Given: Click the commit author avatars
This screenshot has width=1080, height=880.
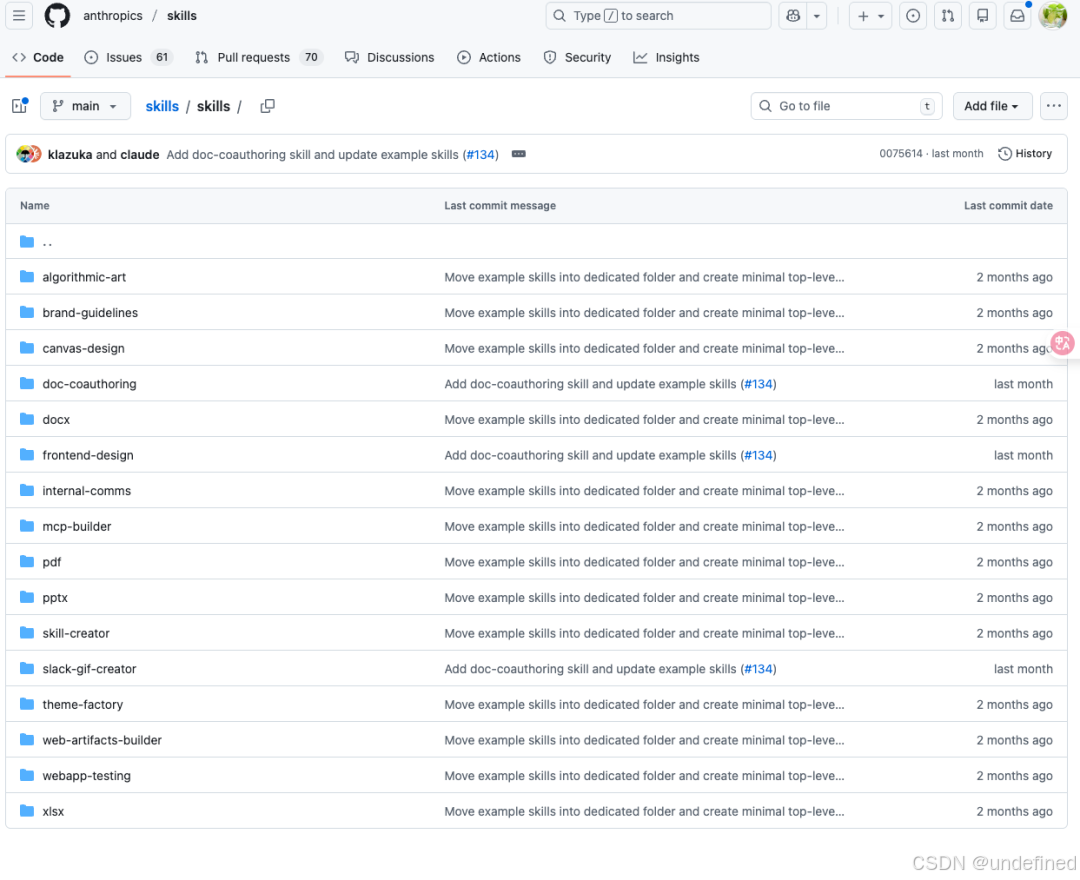Looking at the screenshot, I should (x=29, y=154).
